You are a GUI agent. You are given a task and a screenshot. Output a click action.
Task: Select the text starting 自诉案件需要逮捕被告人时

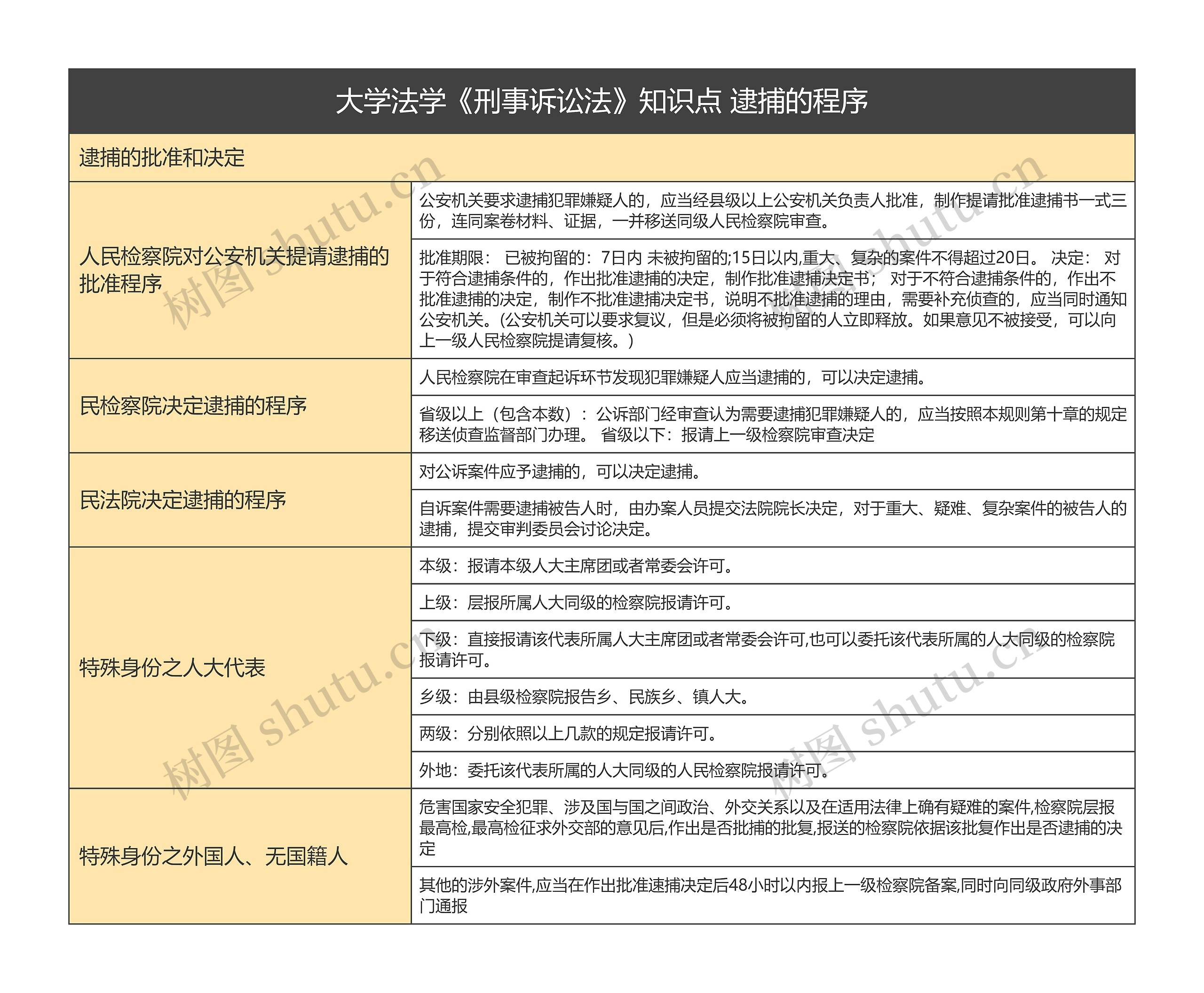[773, 518]
